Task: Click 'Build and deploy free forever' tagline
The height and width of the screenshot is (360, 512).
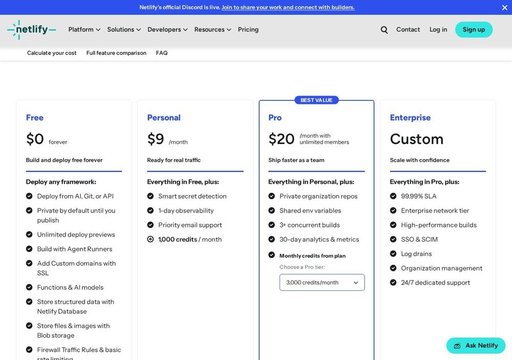Action: click(x=64, y=160)
